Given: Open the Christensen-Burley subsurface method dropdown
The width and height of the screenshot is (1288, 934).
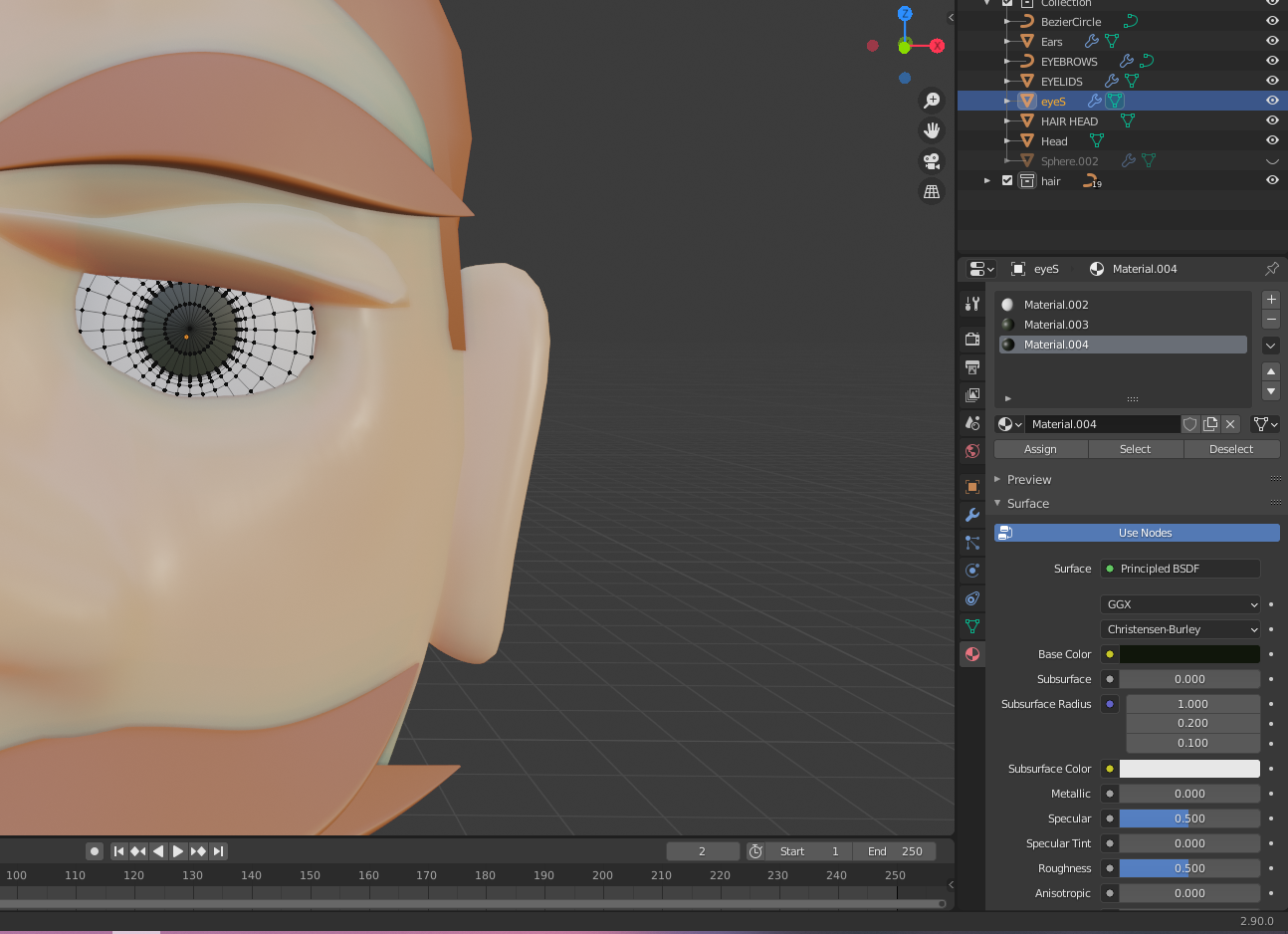Looking at the screenshot, I should pyautogui.click(x=1181, y=629).
